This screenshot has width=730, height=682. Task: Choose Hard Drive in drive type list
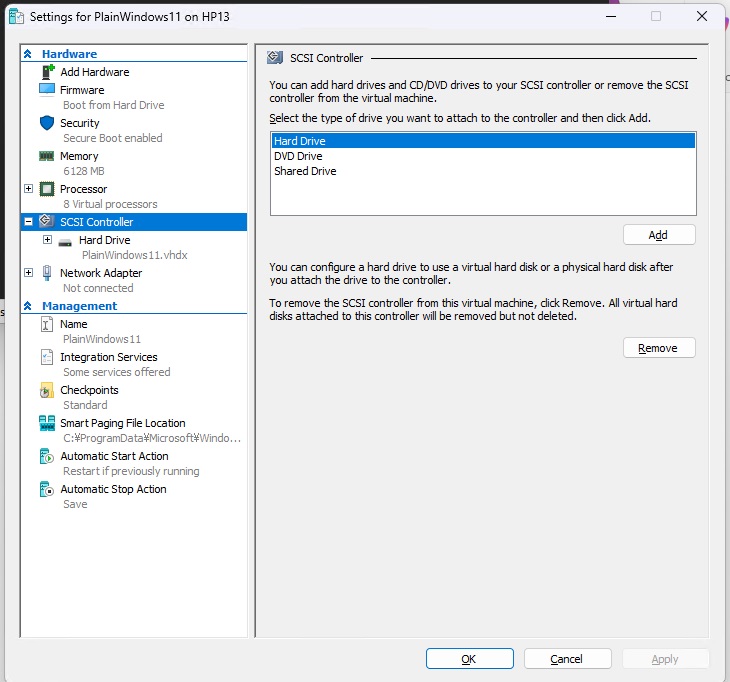483,141
